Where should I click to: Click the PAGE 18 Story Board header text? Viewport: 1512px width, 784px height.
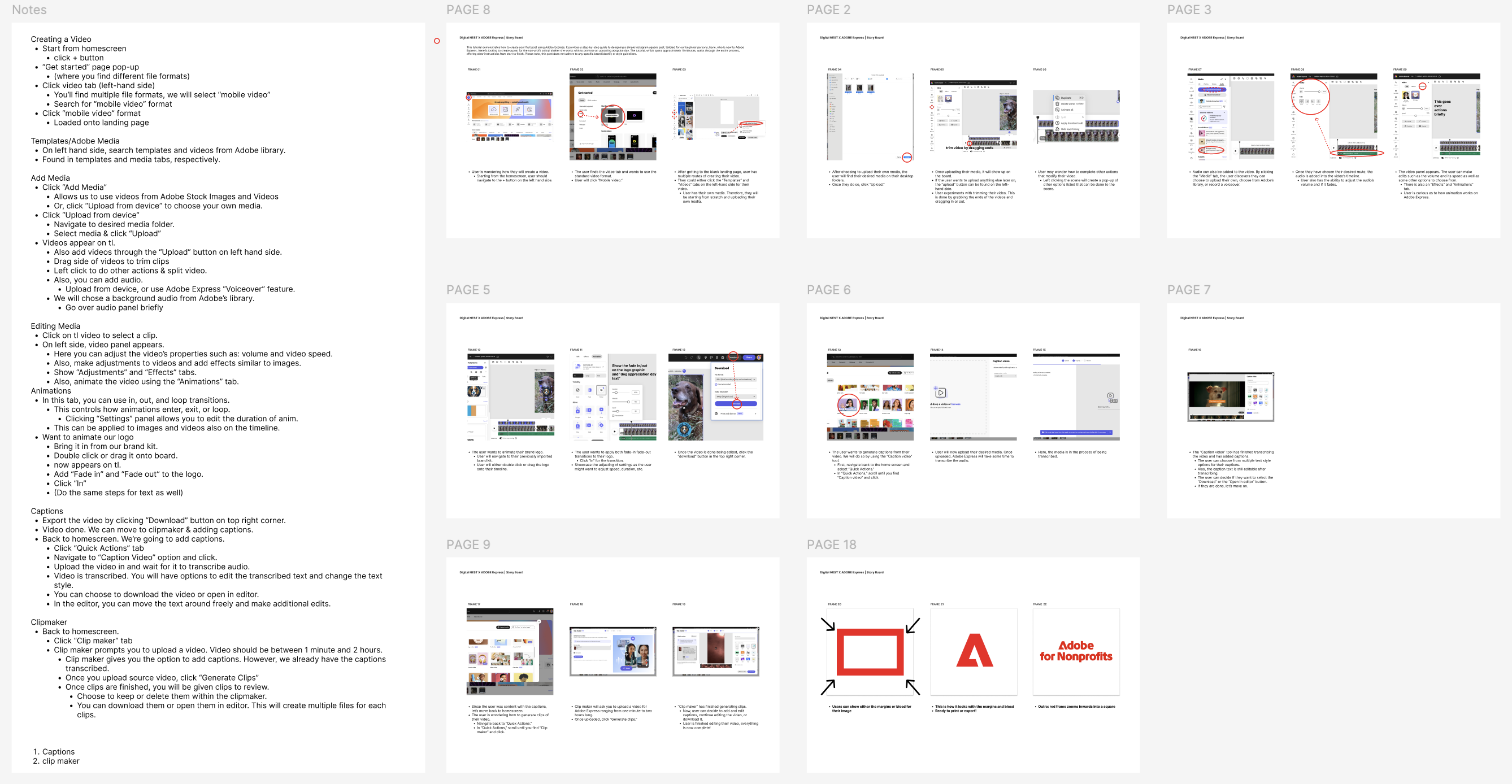[851, 572]
